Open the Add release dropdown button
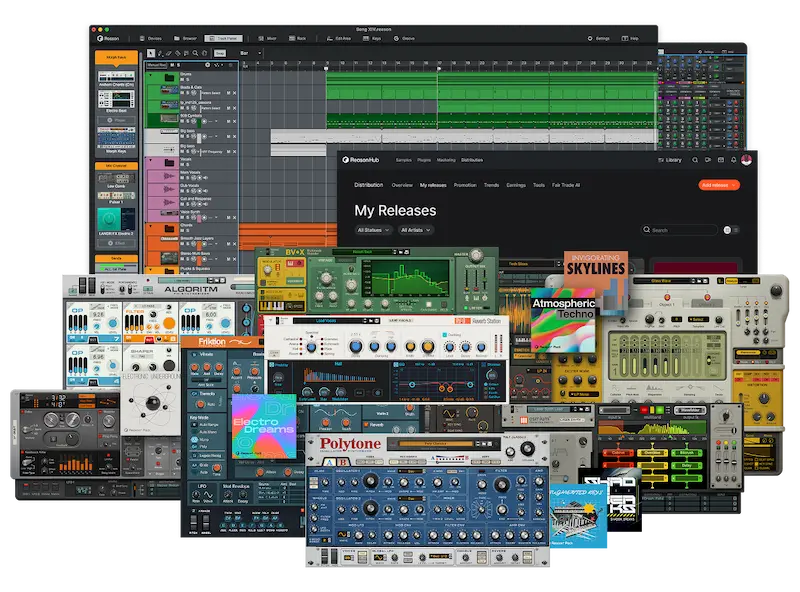Image resolution: width=800 pixels, height=592 pixels. tap(718, 185)
